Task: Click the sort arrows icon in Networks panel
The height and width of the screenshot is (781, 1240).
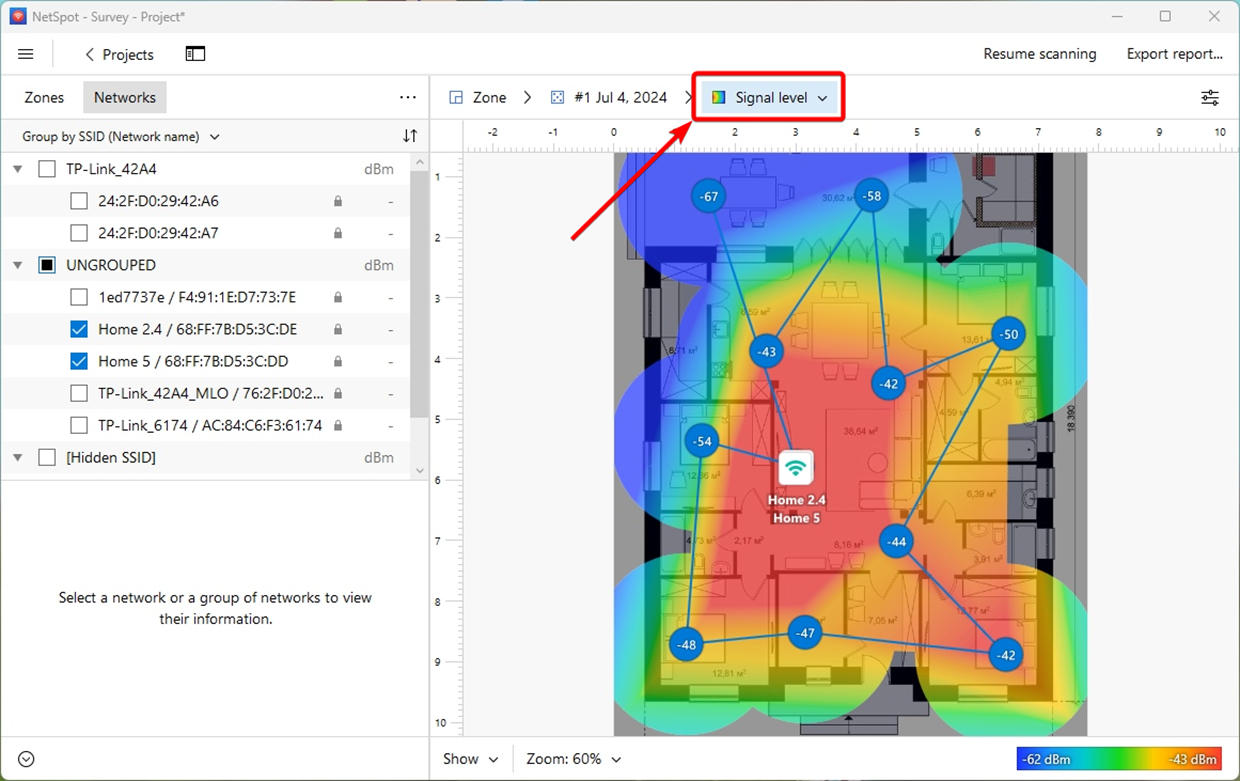Action: pyautogui.click(x=409, y=136)
